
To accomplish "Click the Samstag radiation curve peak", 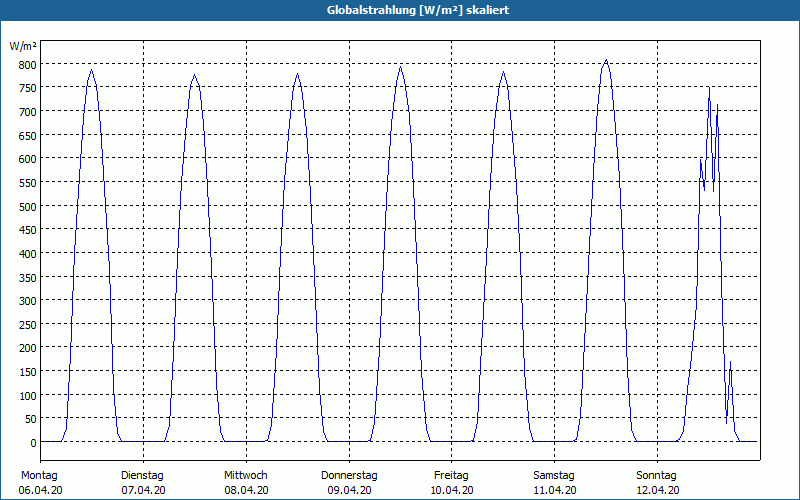I will [x=606, y=60].
